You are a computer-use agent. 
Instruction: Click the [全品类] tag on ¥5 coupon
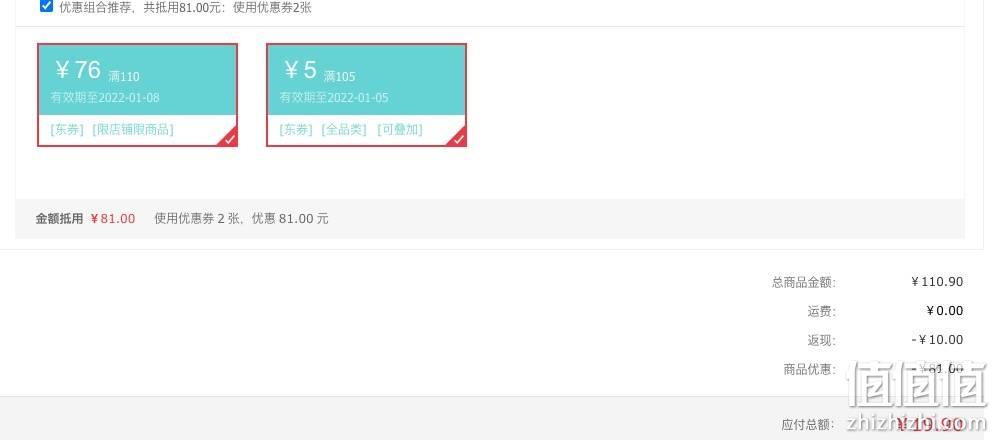[x=344, y=130]
